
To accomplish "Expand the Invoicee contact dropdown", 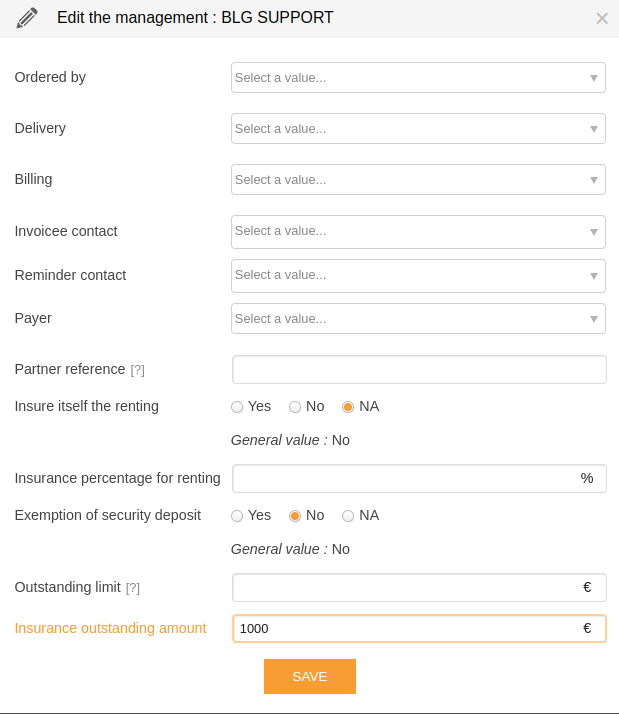I will [x=418, y=232].
